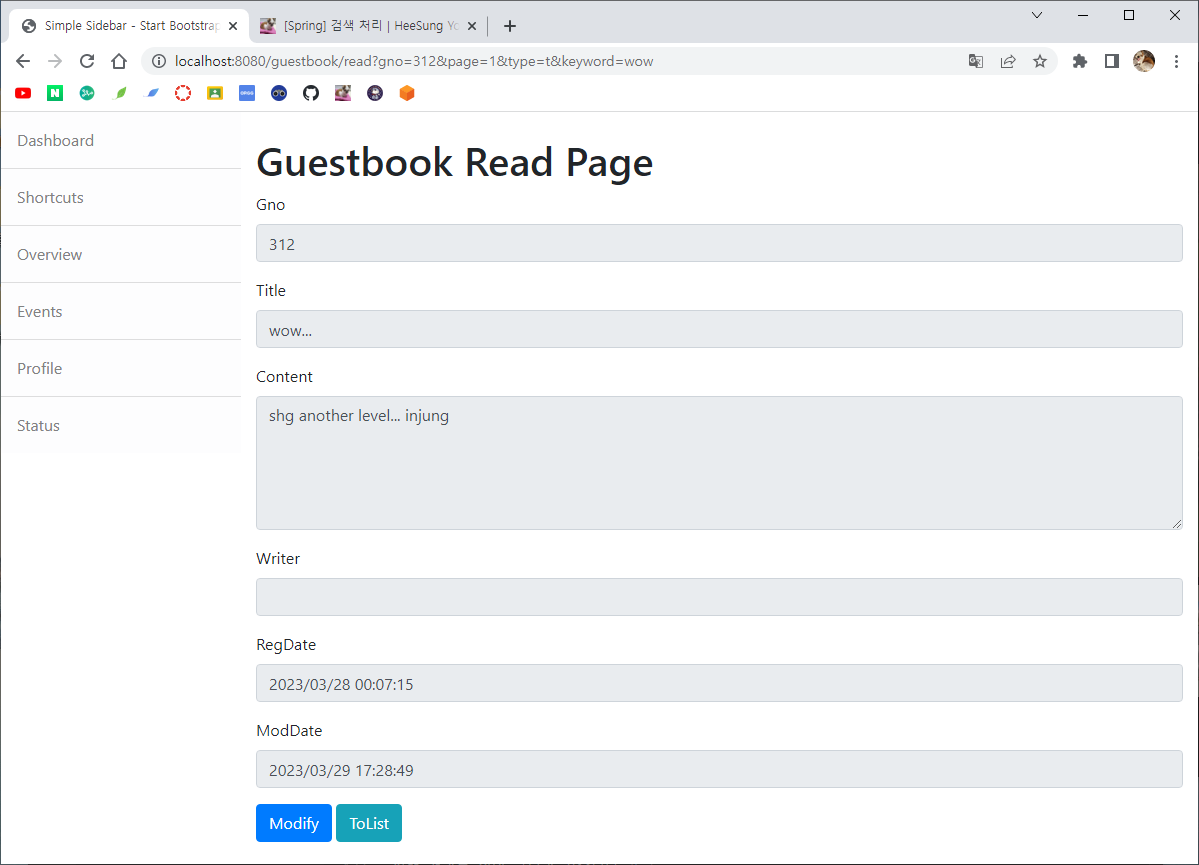Open the Extensions puzzle menu
The width and height of the screenshot is (1199, 865).
[1080, 61]
